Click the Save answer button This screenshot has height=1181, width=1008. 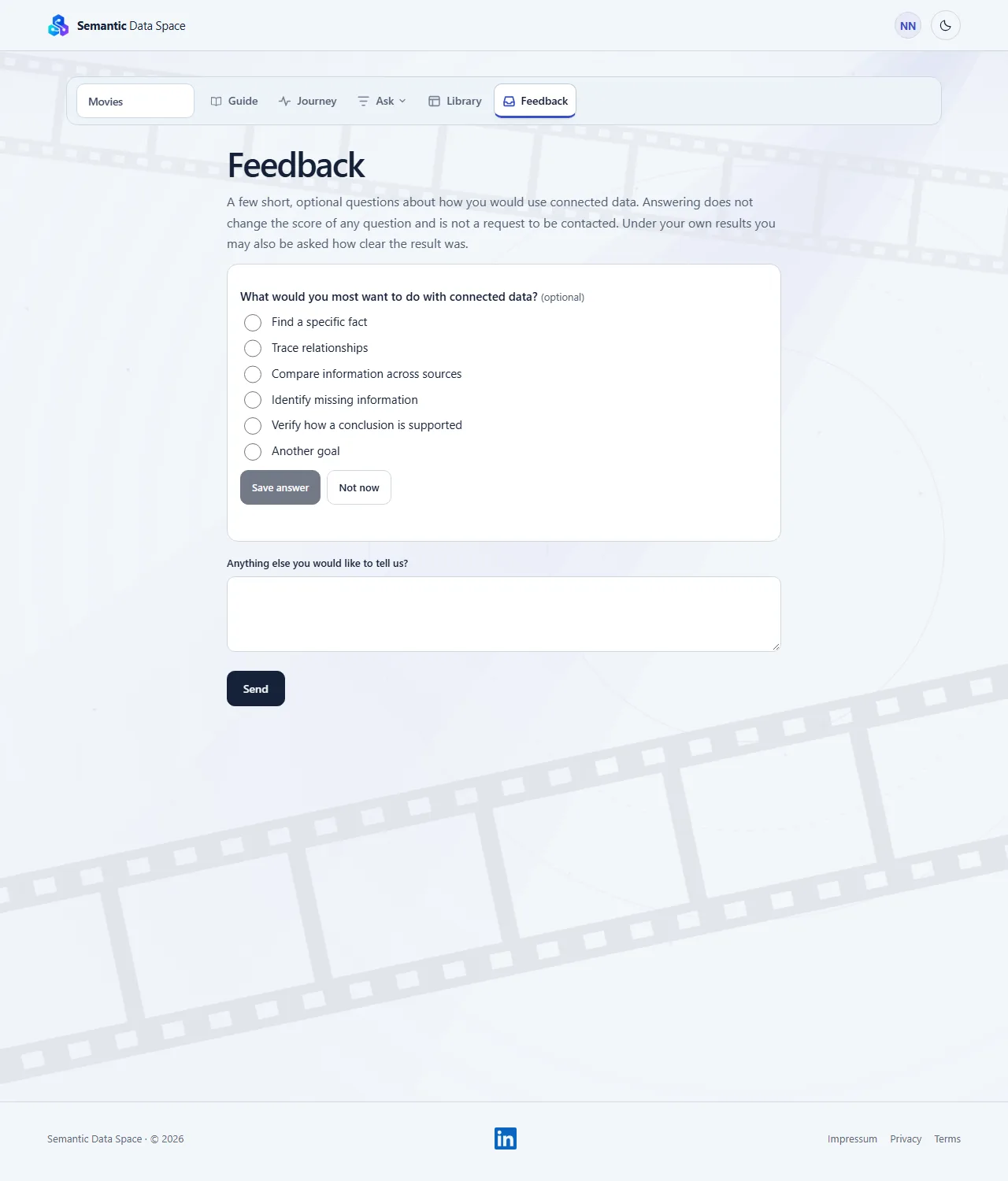pos(280,487)
